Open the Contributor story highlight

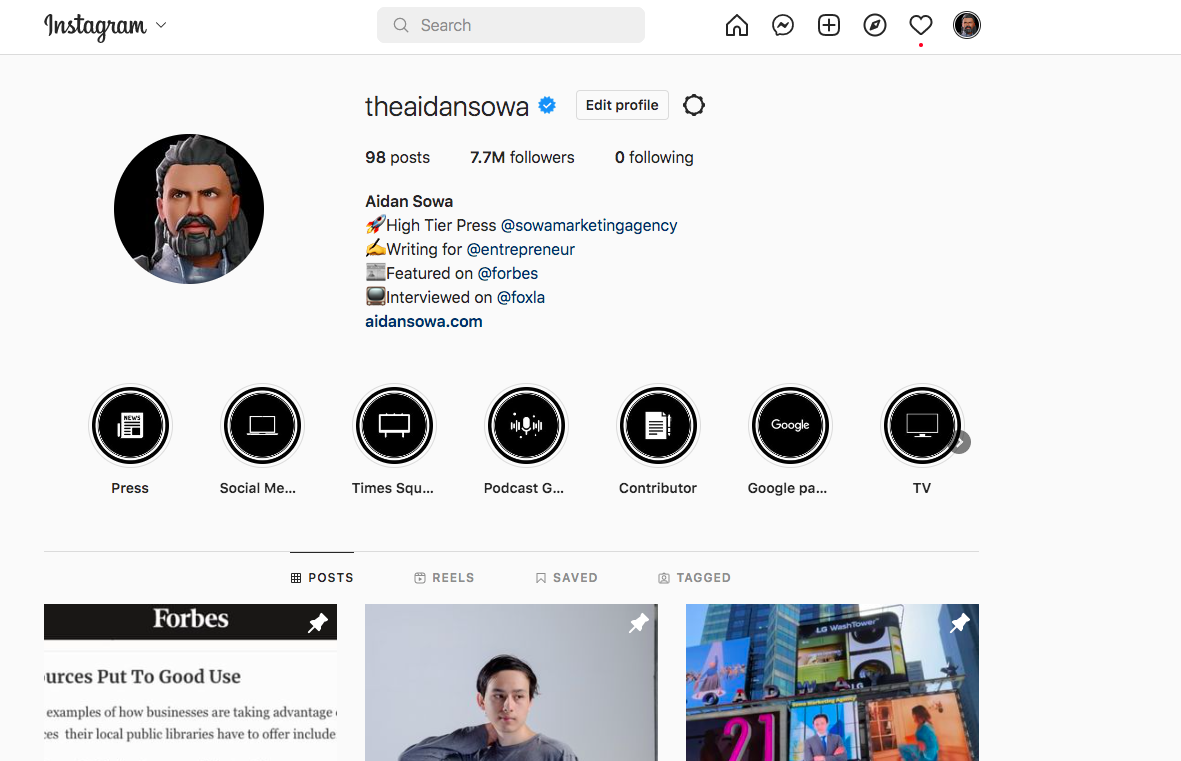pos(658,426)
